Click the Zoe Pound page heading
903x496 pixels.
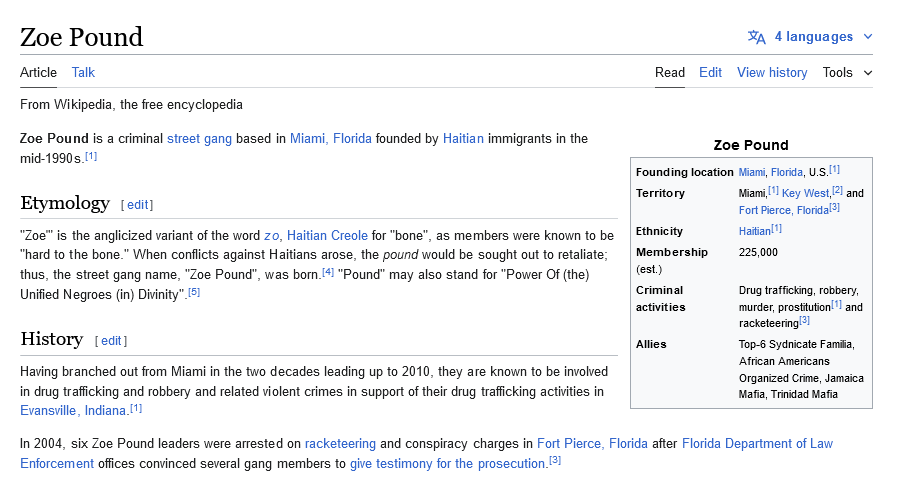81,37
